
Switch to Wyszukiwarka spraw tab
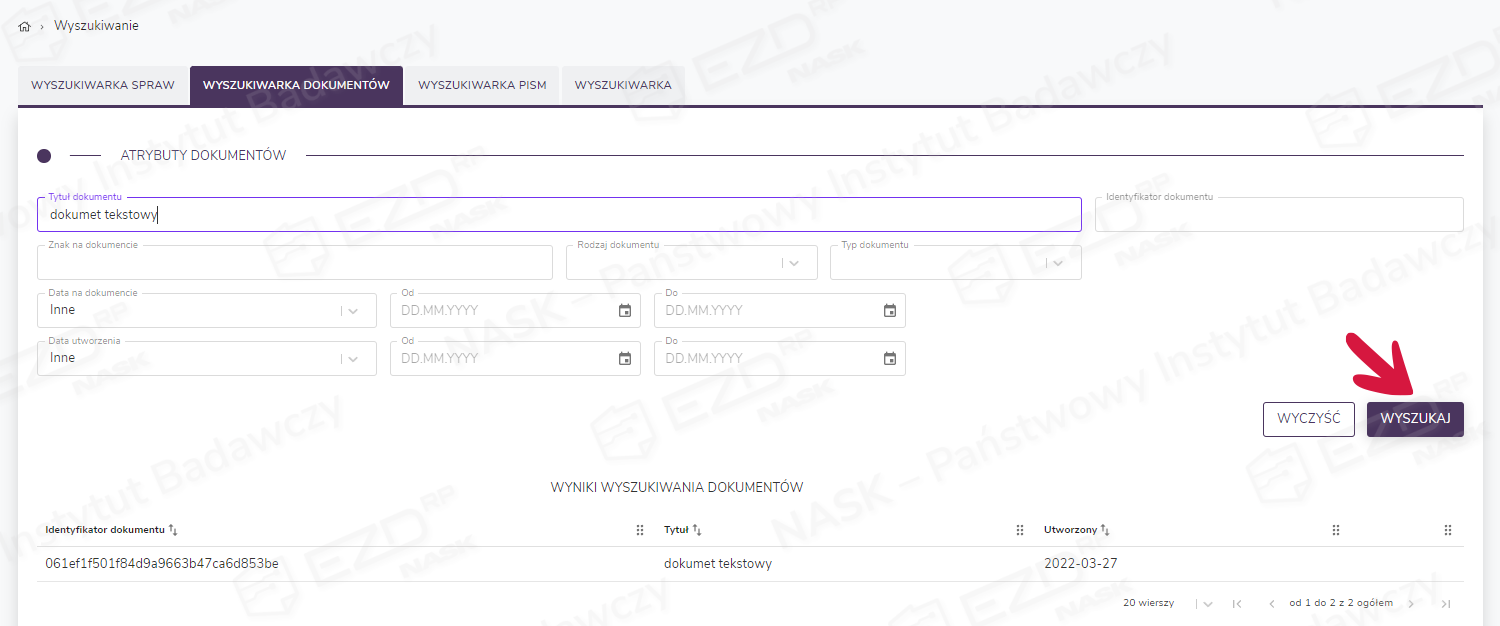click(x=103, y=86)
